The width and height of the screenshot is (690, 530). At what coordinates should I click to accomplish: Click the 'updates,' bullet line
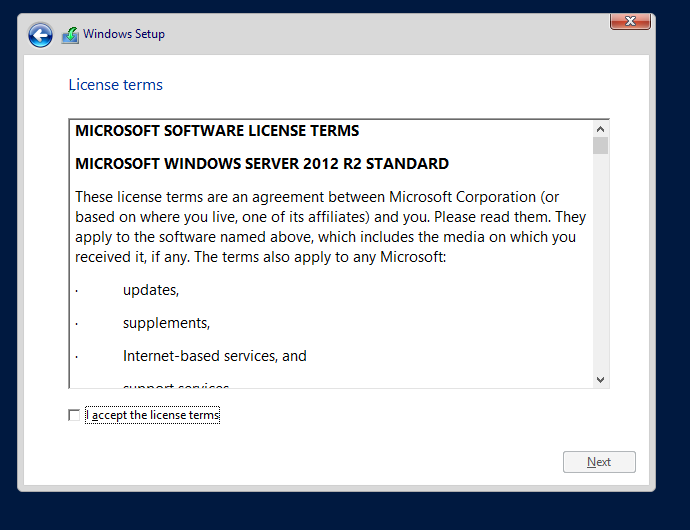[x=151, y=290]
